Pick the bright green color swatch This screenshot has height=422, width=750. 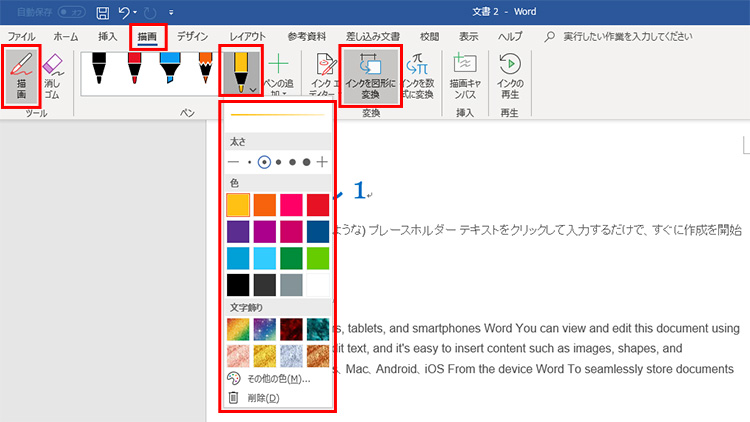click(x=318, y=257)
